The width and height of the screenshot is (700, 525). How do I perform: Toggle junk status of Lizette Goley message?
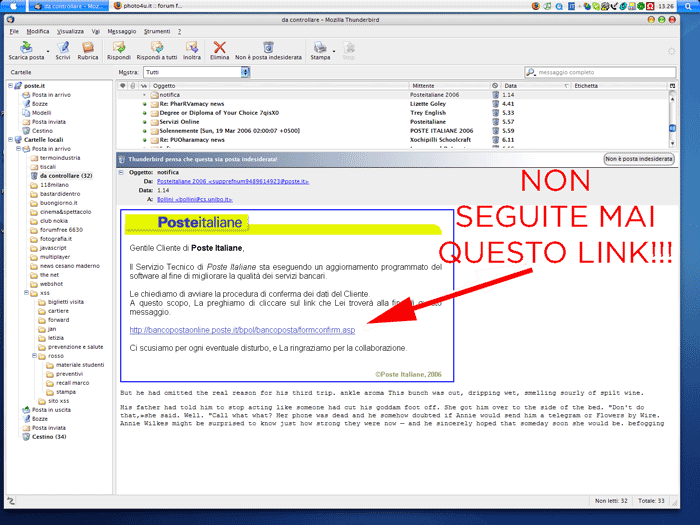click(x=495, y=104)
